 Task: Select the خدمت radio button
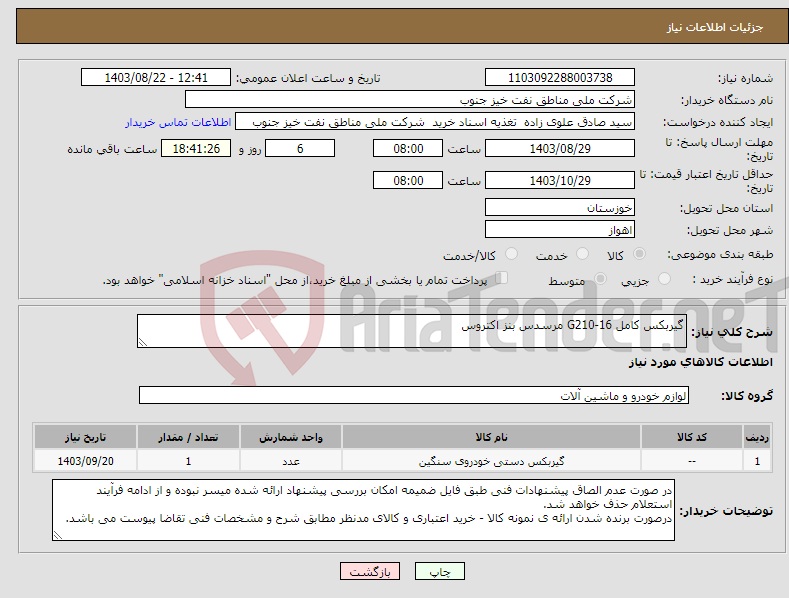(582, 254)
